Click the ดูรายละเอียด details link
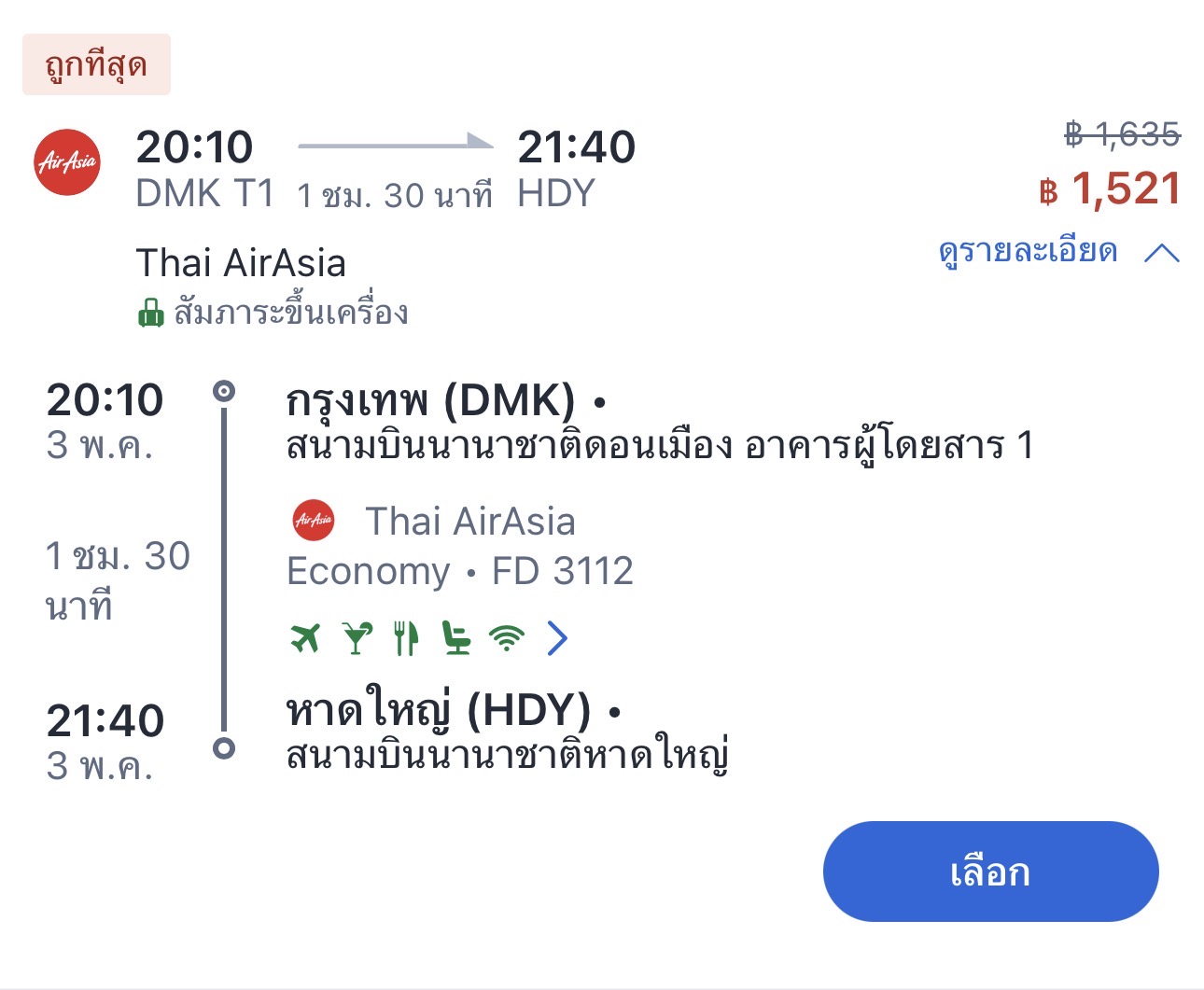 pyautogui.click(x=1028, y=252)
